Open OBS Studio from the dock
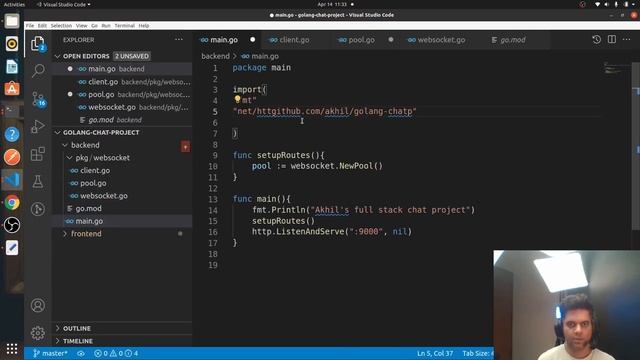 pyautogui.click(x=12, y=225)
